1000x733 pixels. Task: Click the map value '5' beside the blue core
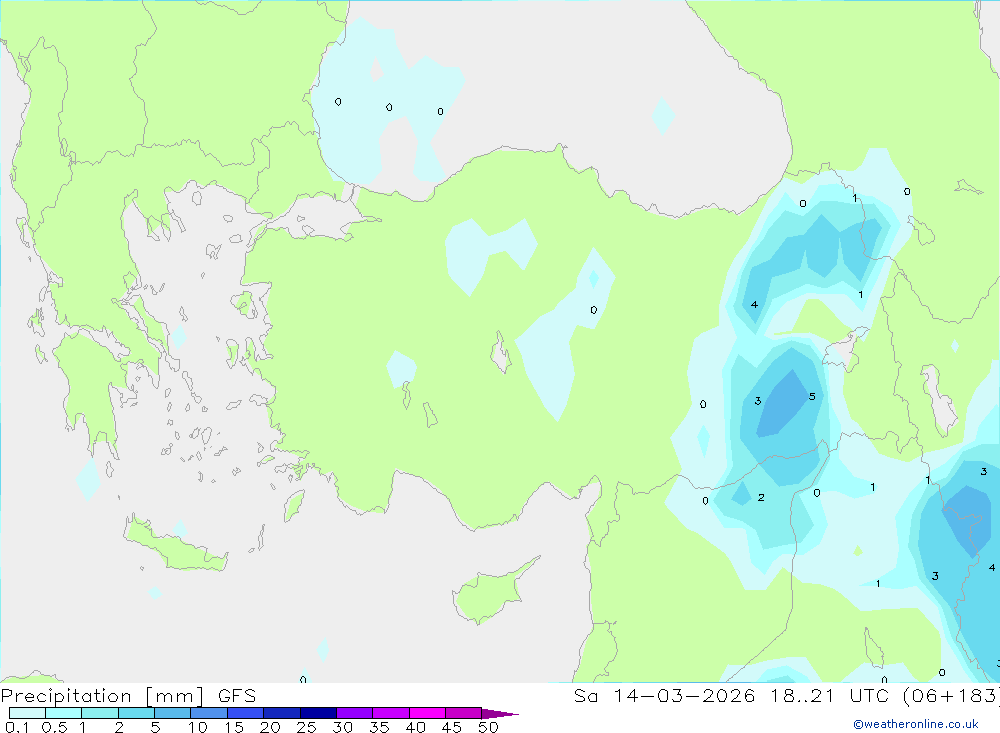pos(812,396)
